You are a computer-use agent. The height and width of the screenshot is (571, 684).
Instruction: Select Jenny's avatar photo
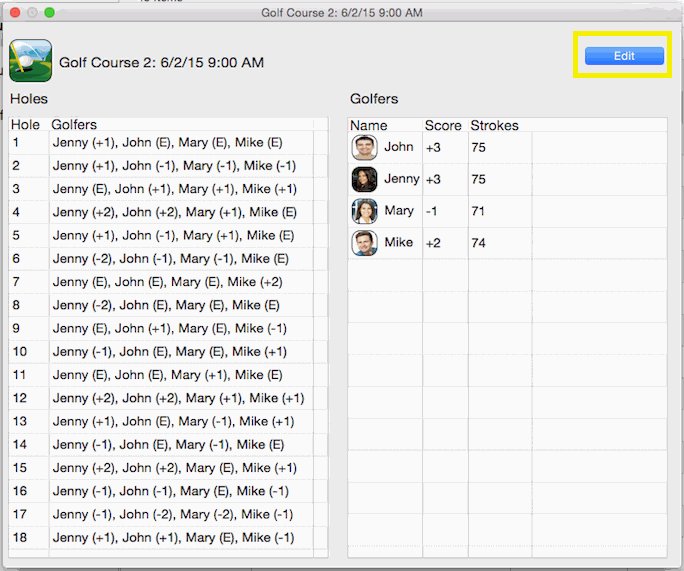pyautogui.click(x=364, y=179)
